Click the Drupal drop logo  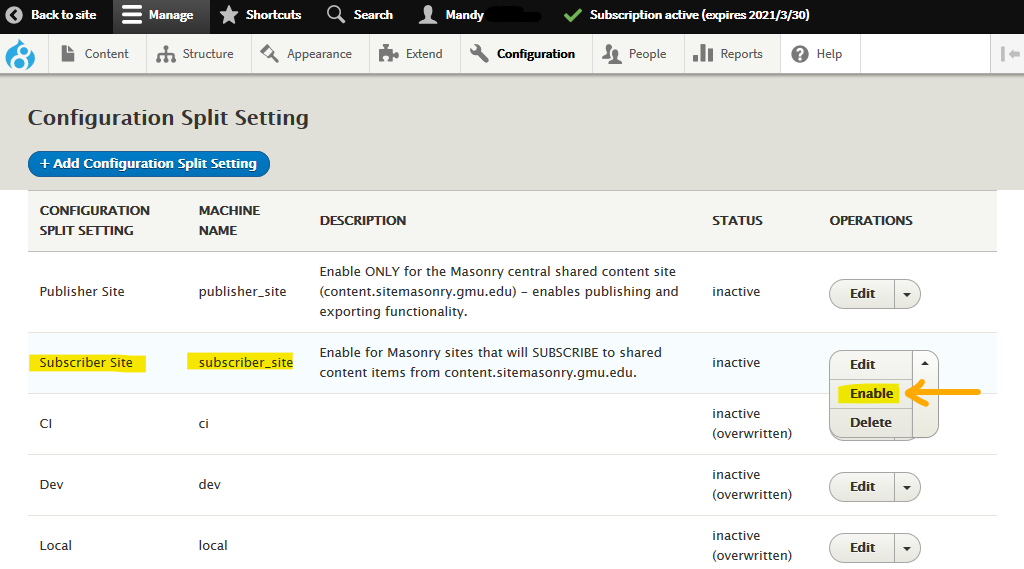[20, 54]
